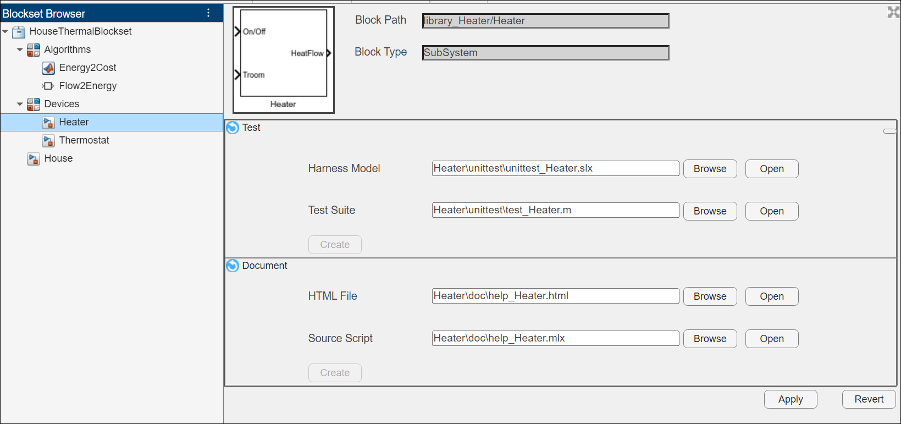Click the Source Script label

[341, 338]
